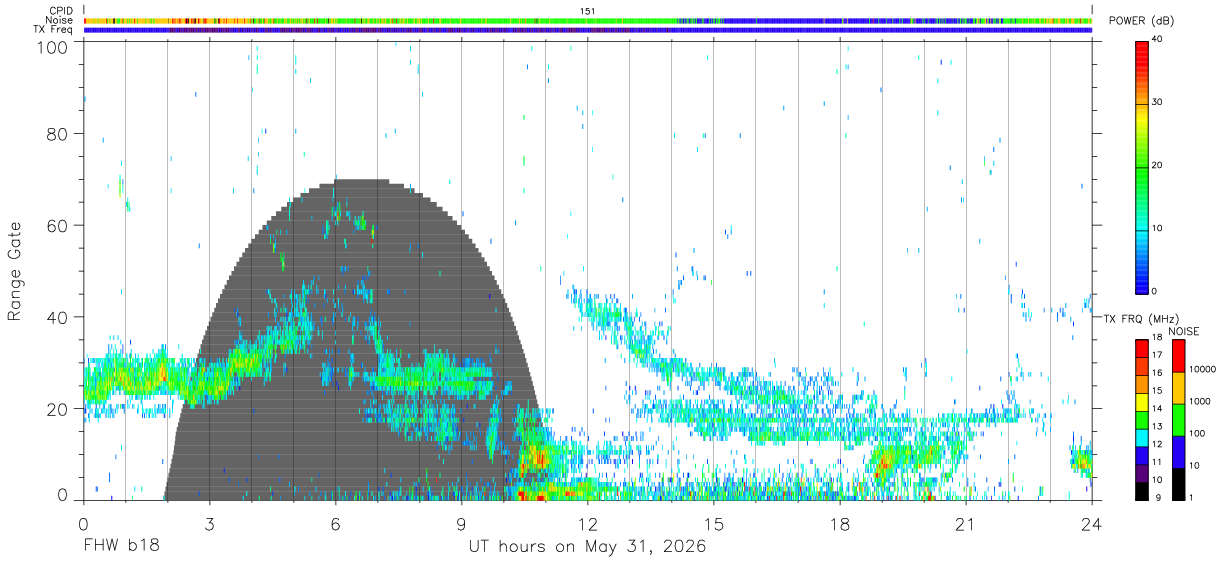Click the Noise label above the plot
Image resolution: width=1228 pixels, height=567 pixels.
coord(60,20)
